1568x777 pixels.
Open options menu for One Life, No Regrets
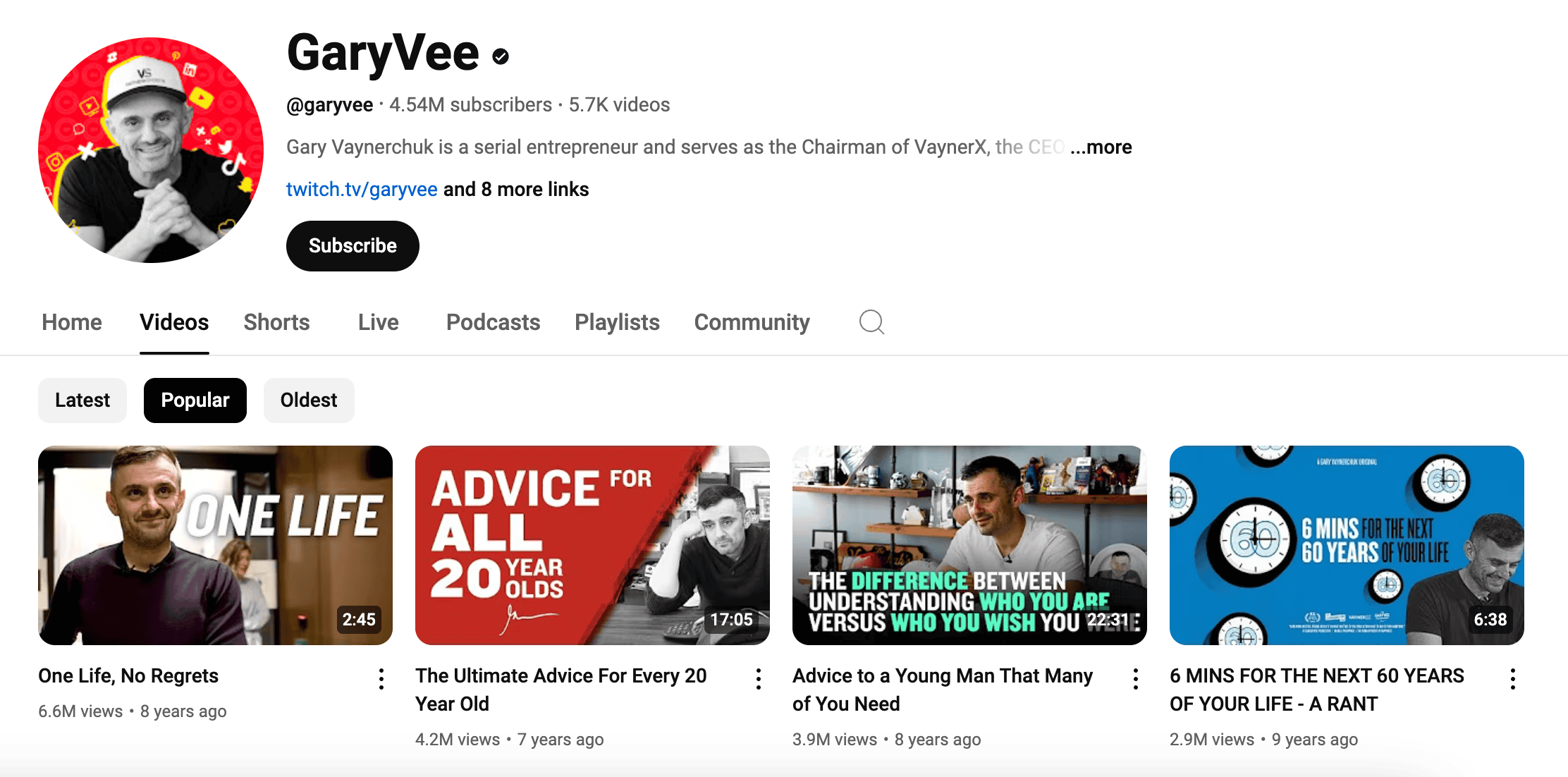381,679
